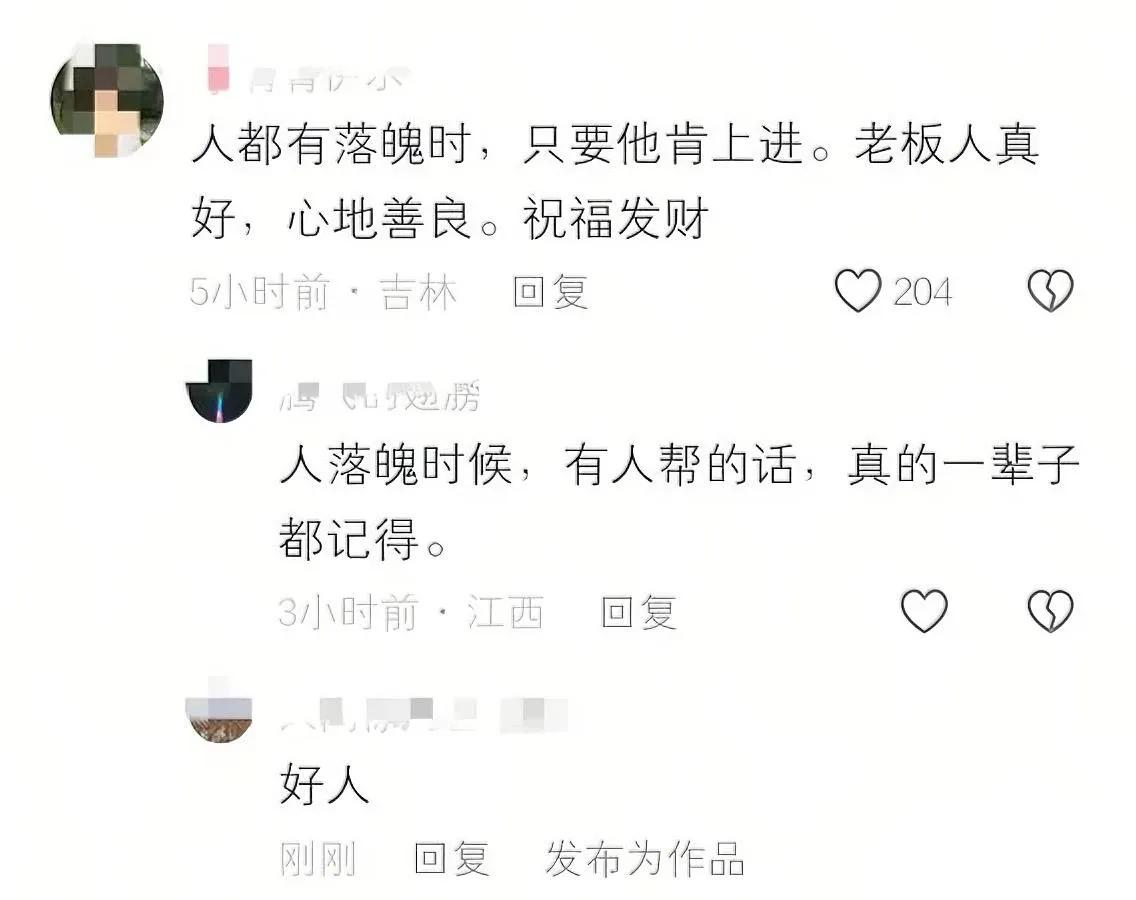The height and width of the screenshot is (900, 1136).
Task: Like the reply from 江西
Action: pos(924,611)
